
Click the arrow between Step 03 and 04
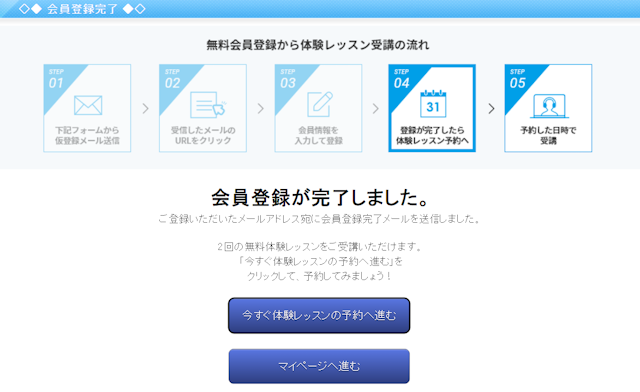tap(376, 109)
